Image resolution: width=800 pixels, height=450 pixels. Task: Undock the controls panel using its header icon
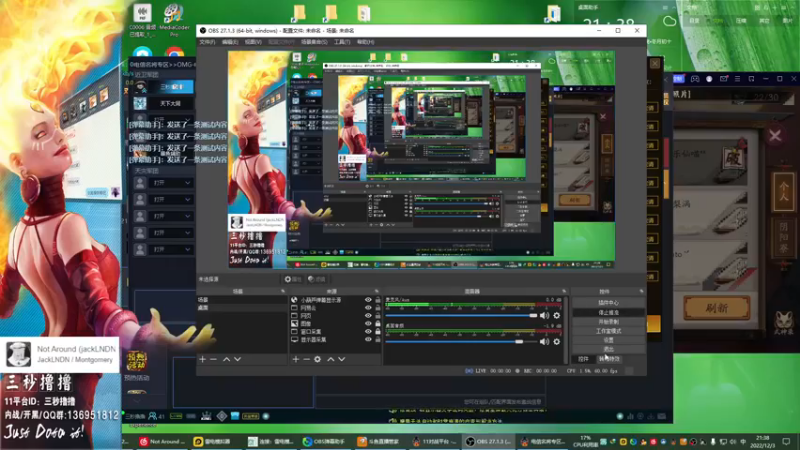point(641,291)
